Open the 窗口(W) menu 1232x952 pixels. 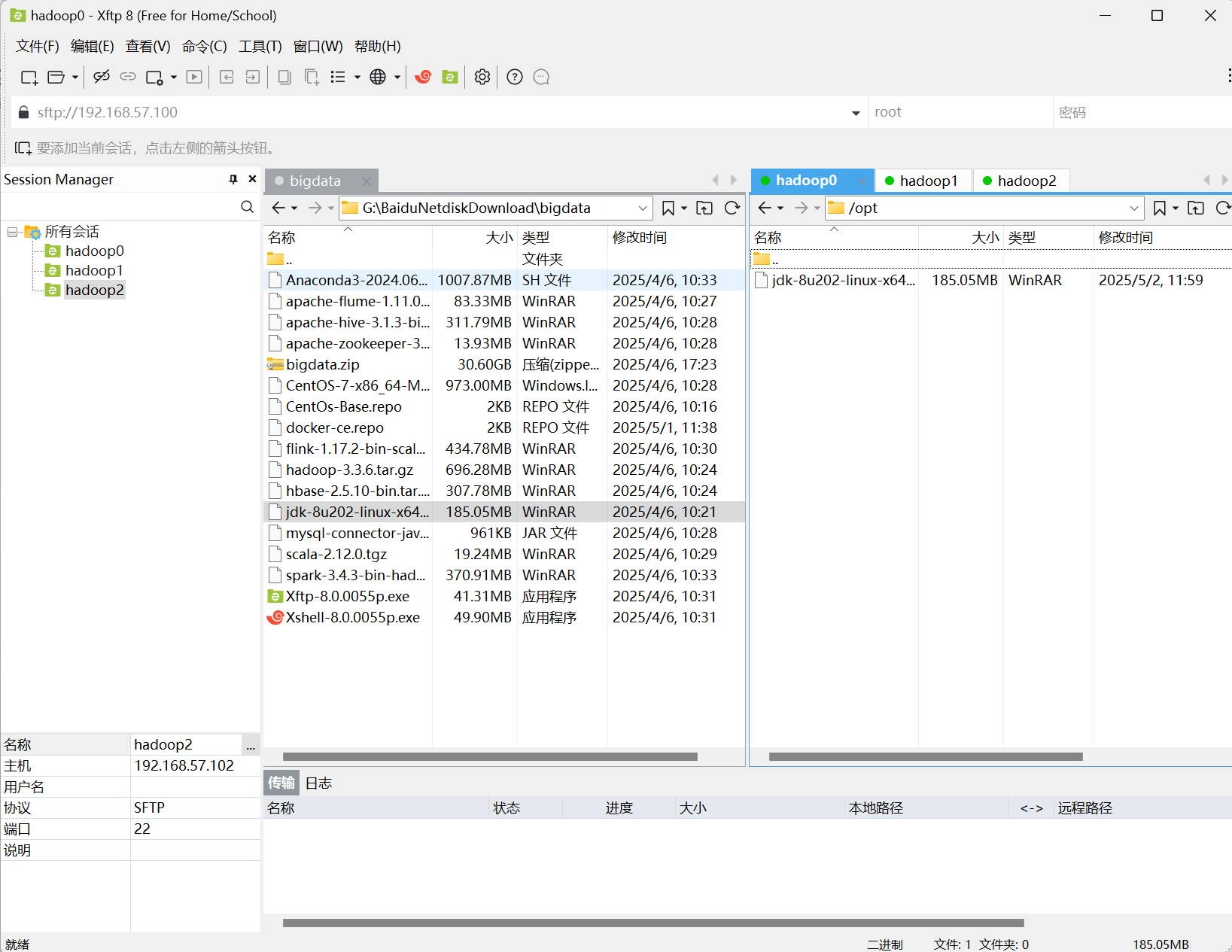318,47
